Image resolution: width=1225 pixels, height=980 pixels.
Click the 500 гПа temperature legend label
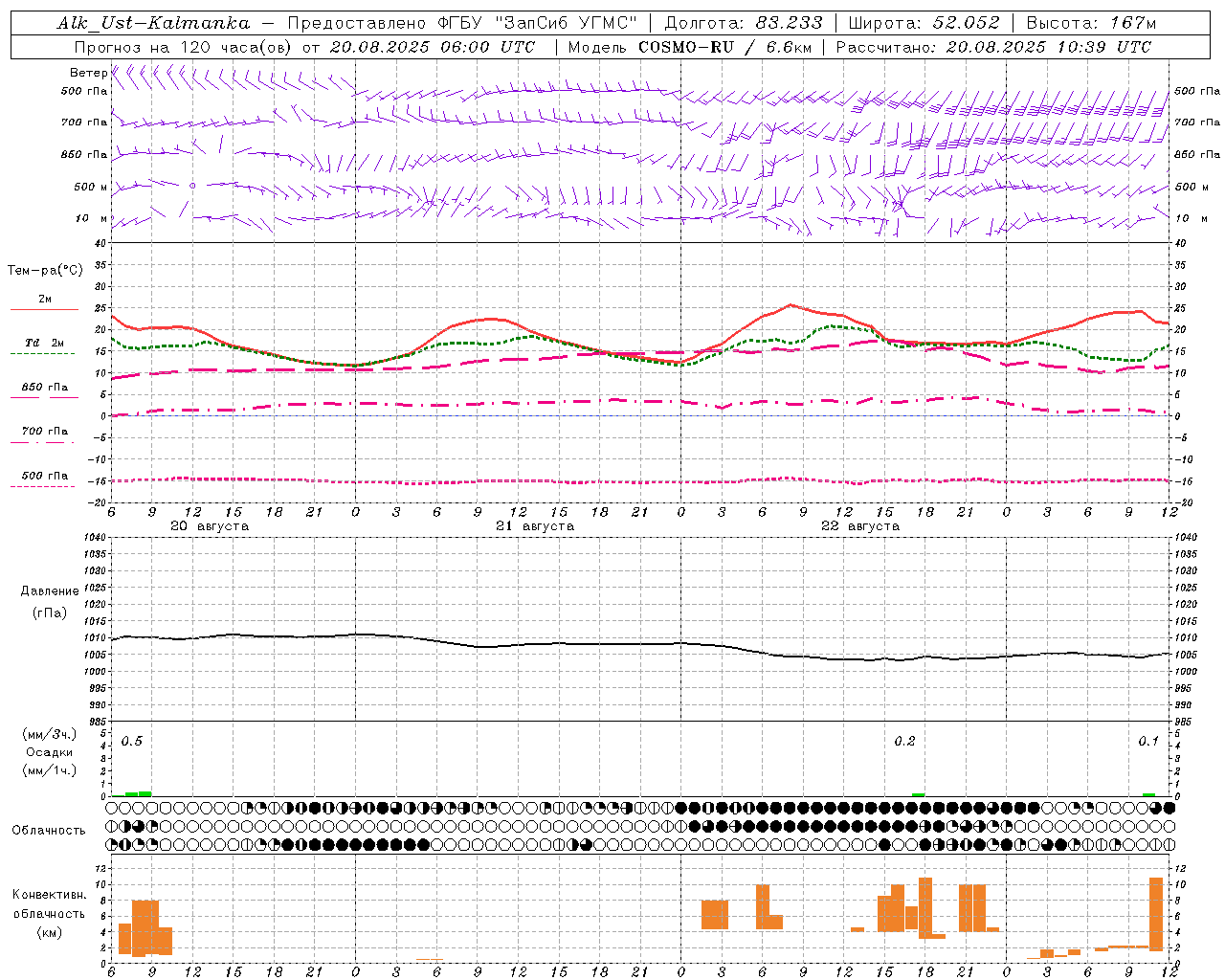coord(45,476)
